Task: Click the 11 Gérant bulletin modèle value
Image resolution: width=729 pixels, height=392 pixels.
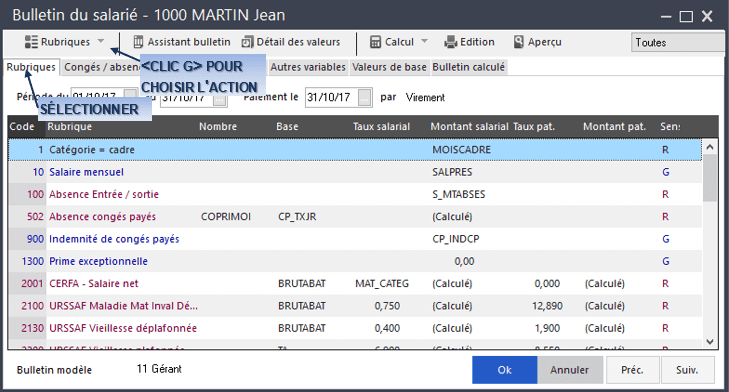Action: point(159,369)
